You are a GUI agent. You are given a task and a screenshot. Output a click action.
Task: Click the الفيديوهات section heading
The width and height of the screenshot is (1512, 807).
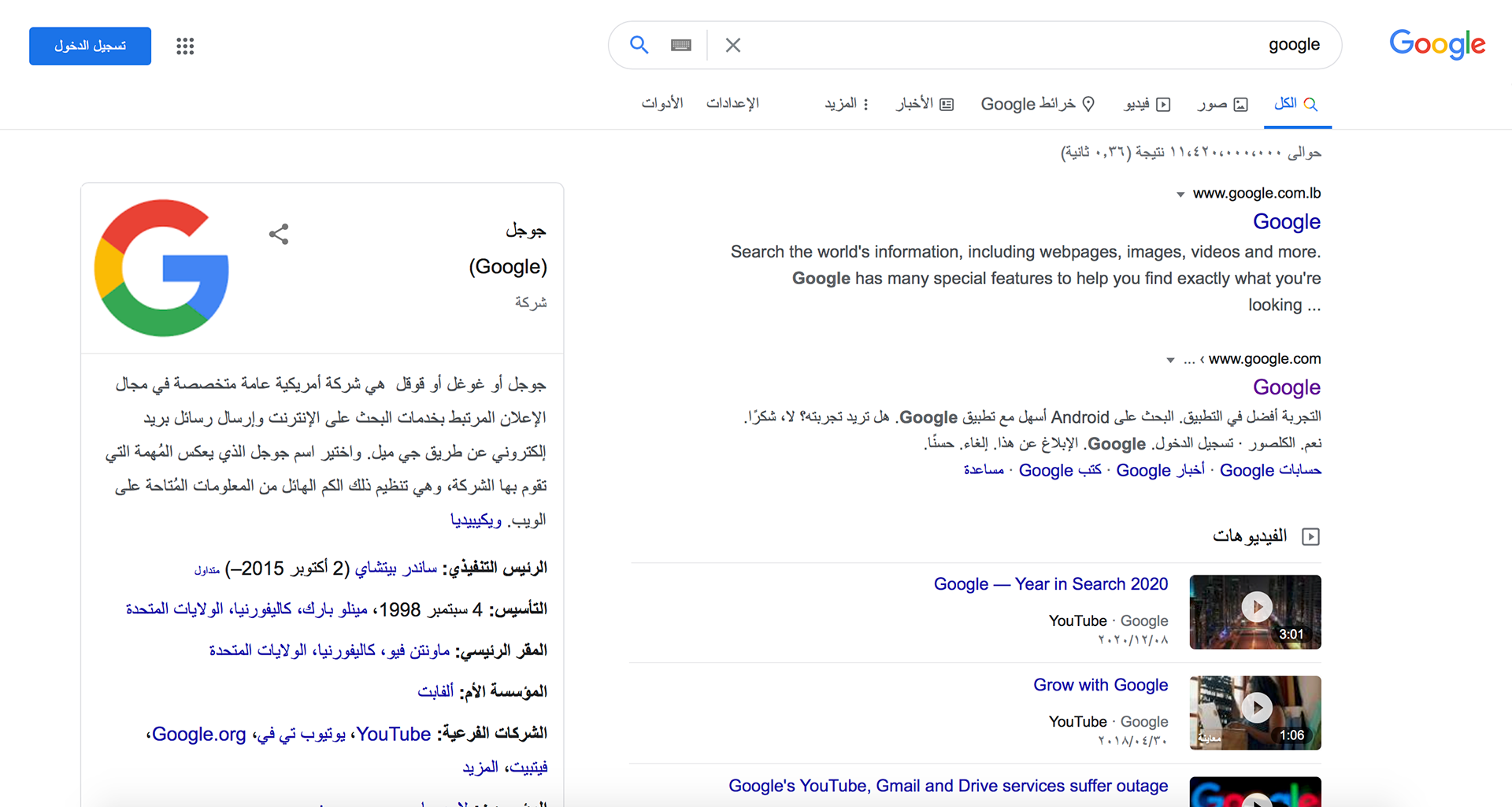[1250, 536]
